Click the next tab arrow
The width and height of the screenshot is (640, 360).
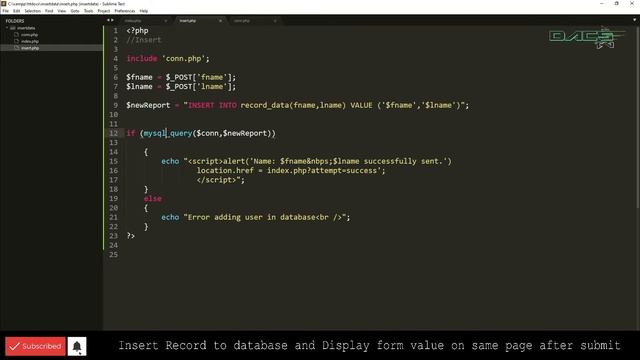pyautogui.click(x=112, y=20)
